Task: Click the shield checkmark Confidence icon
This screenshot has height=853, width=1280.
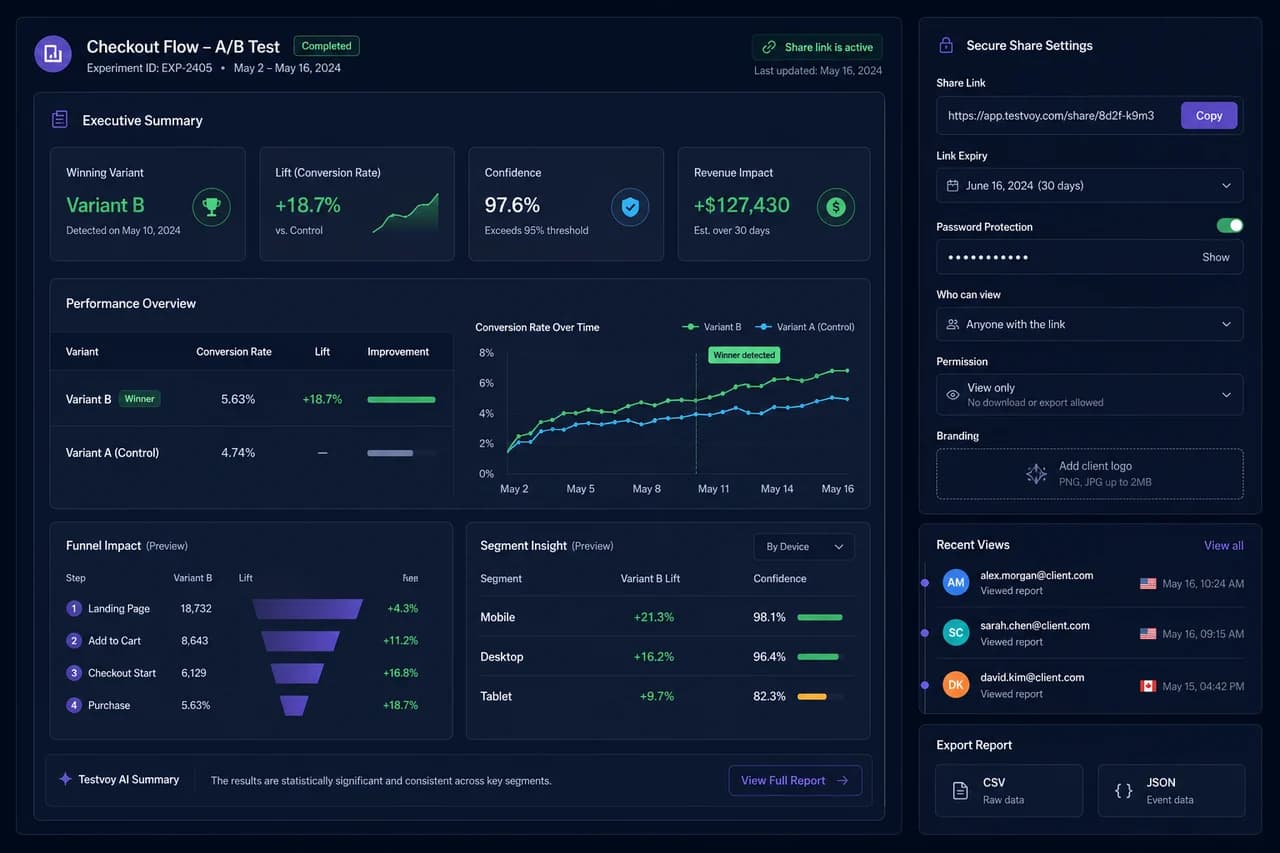Action: click(630, 207)
